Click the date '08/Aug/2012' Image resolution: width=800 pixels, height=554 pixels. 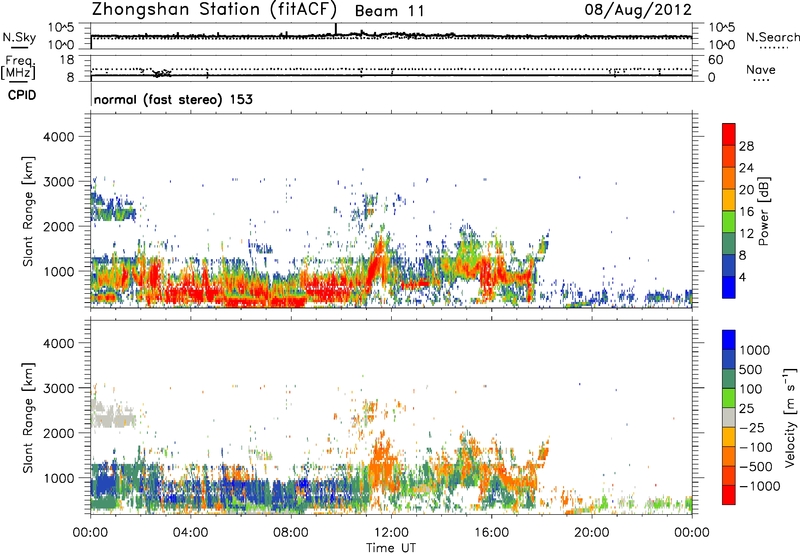(638, 9)
